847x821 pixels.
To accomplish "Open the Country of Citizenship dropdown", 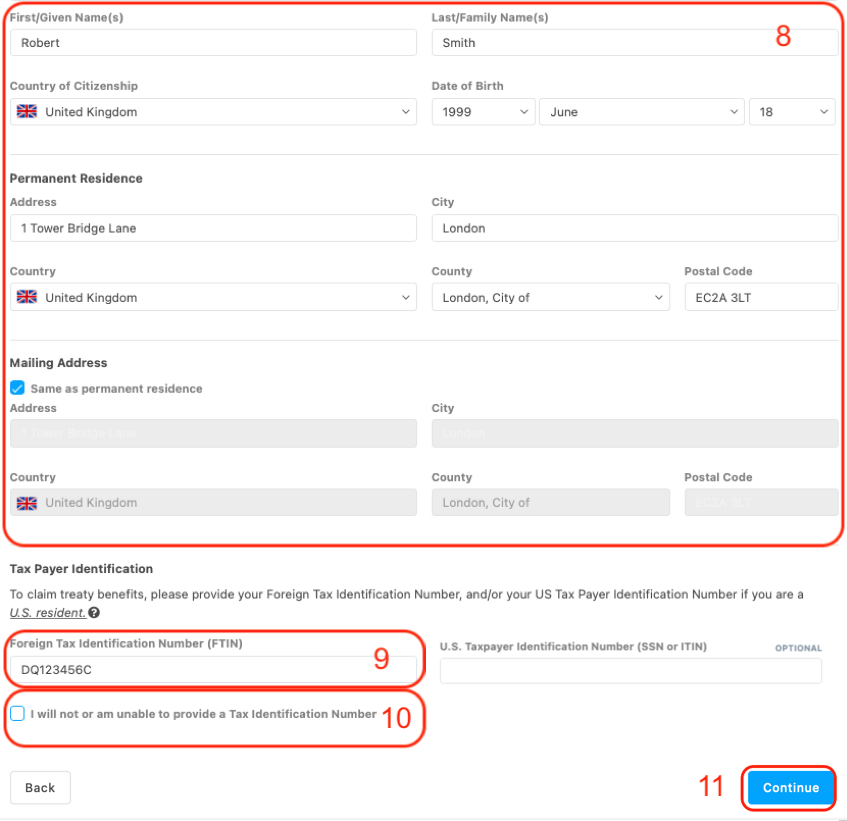I will 212,112.
